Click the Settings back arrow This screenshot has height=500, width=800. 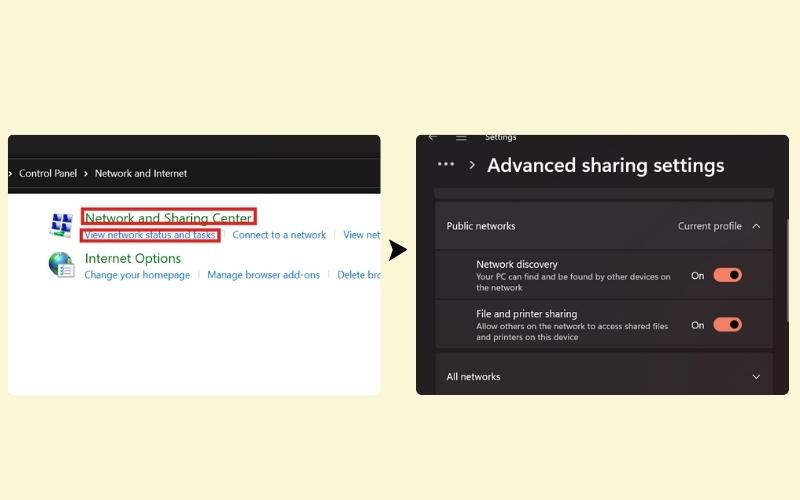(x=433, y=137)
